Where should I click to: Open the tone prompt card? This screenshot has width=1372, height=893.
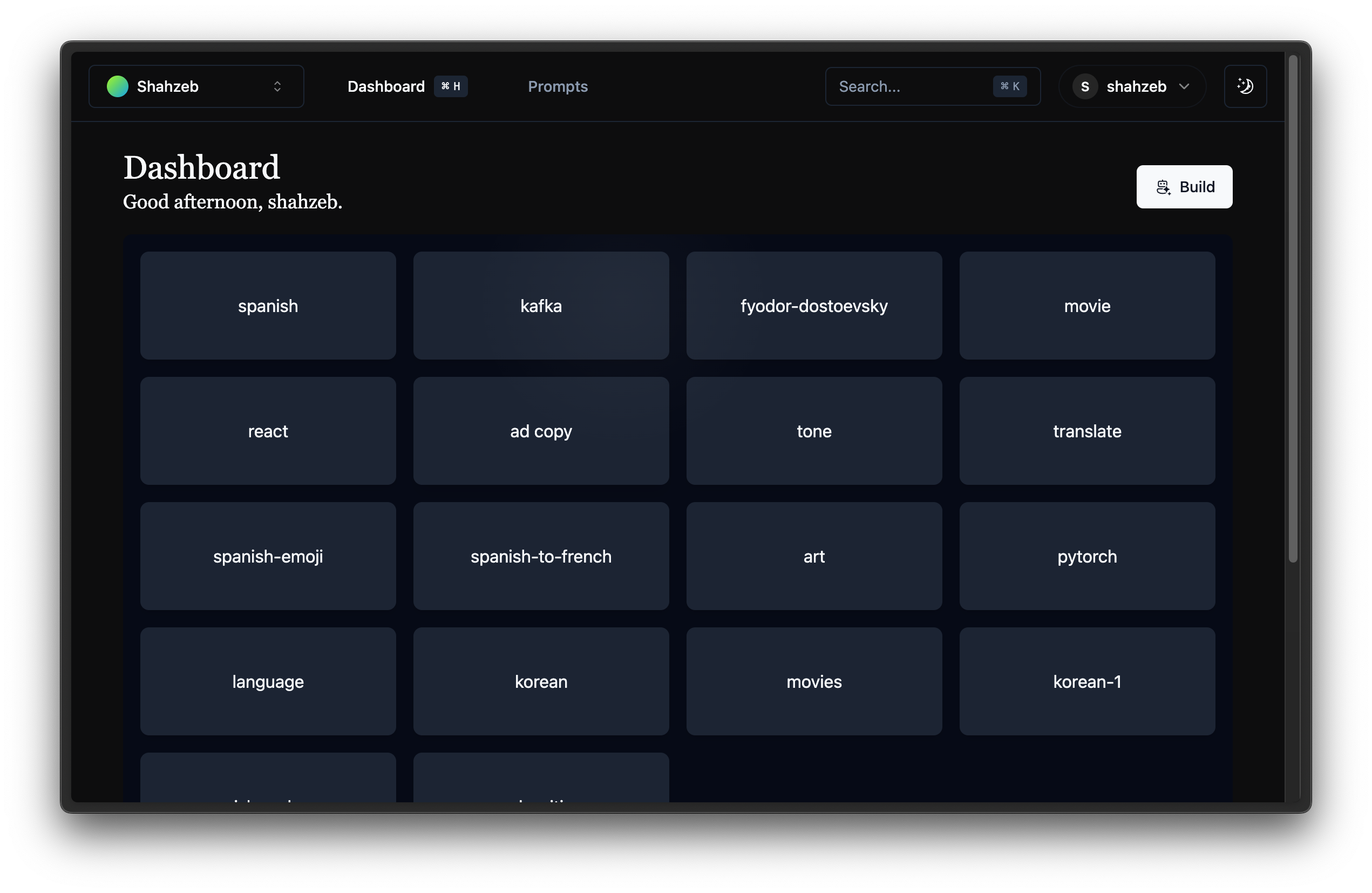coord(814,431)
